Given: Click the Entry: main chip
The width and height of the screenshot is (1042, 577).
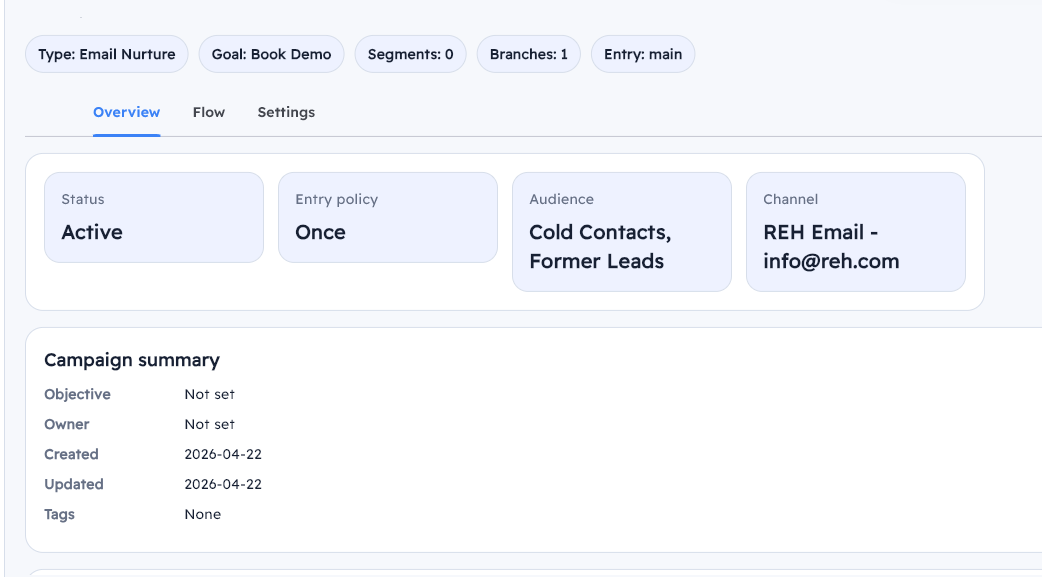Looking at the screenshot, I should (643, 54).
